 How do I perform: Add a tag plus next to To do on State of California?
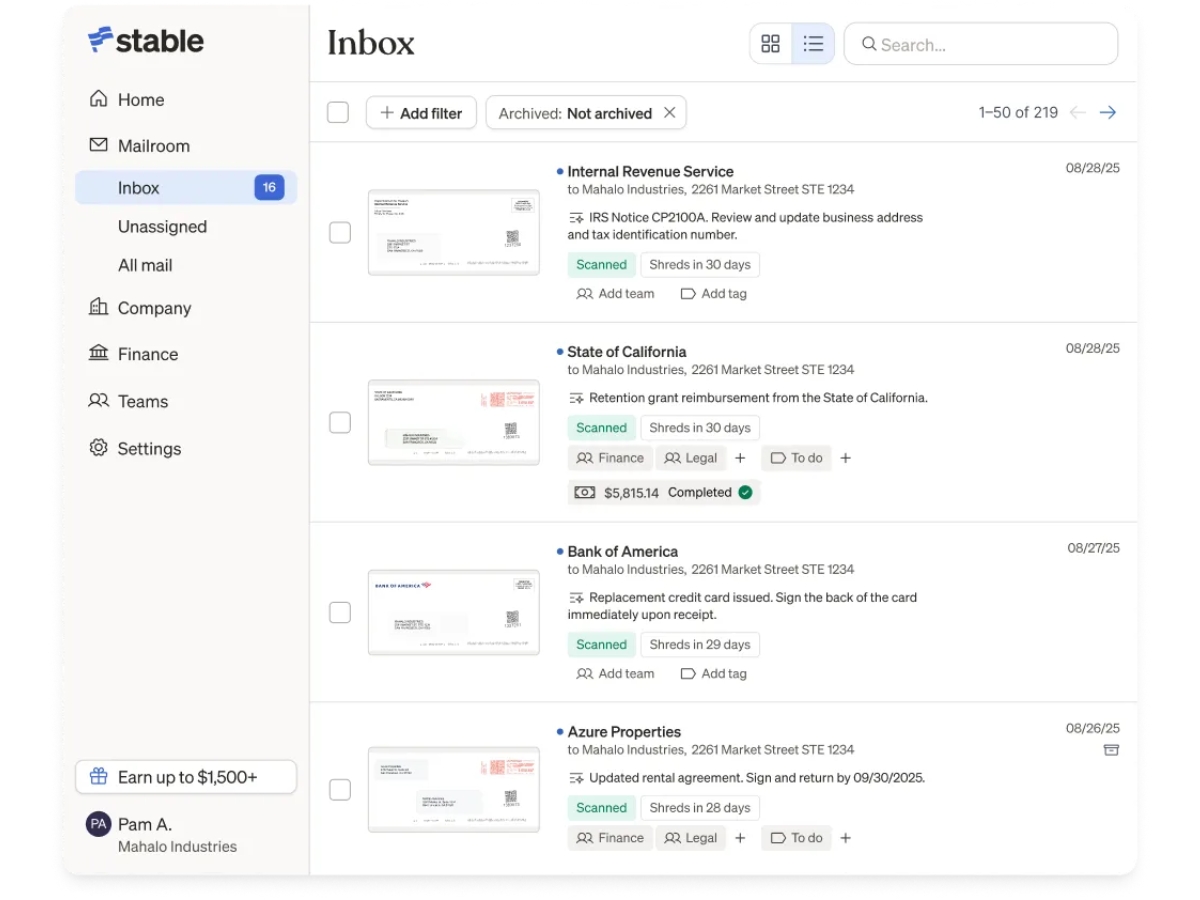click(845, 458)
